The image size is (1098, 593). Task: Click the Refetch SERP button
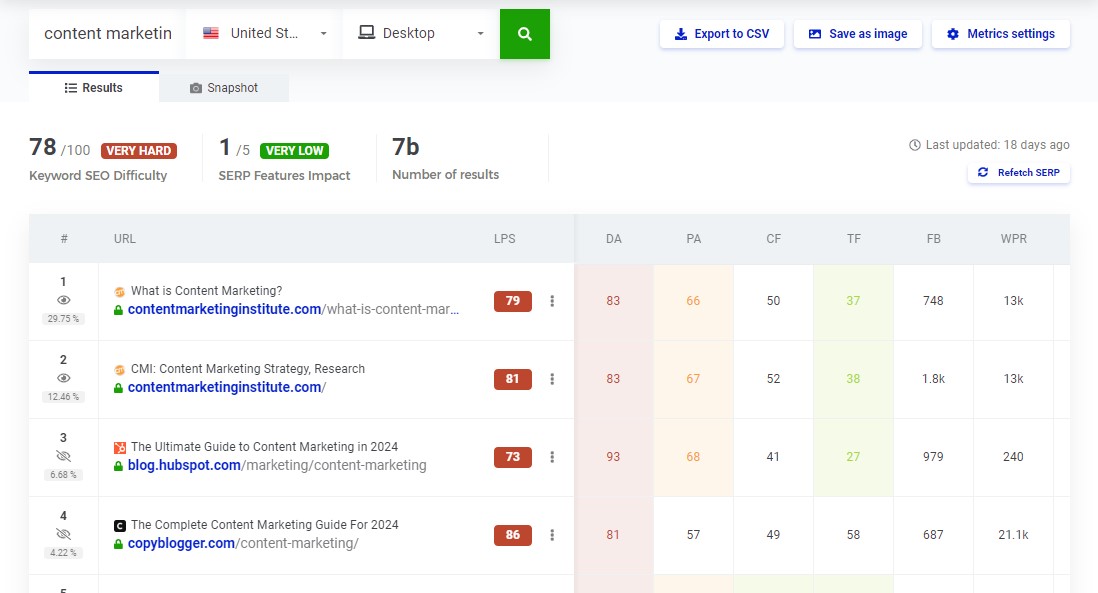(x=1019, y=172)
